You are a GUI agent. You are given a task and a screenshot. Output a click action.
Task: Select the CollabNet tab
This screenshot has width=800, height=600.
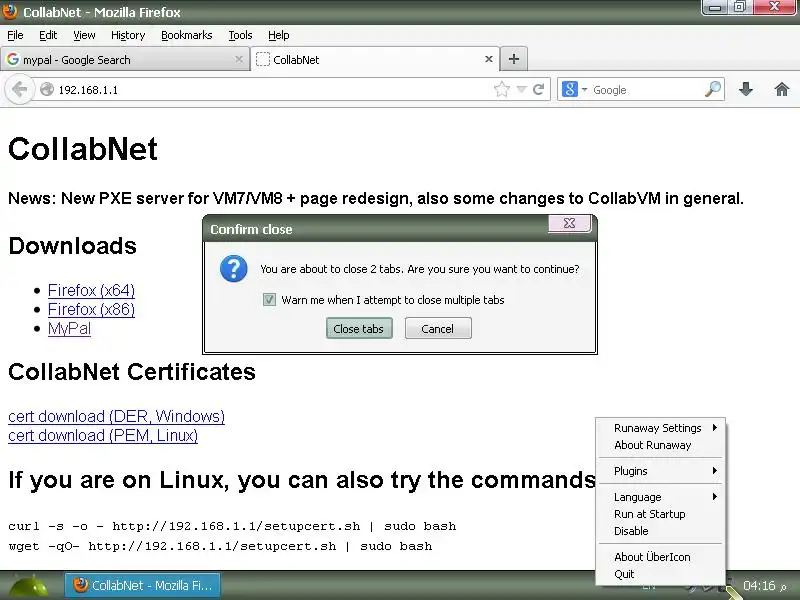coord(374,59)
